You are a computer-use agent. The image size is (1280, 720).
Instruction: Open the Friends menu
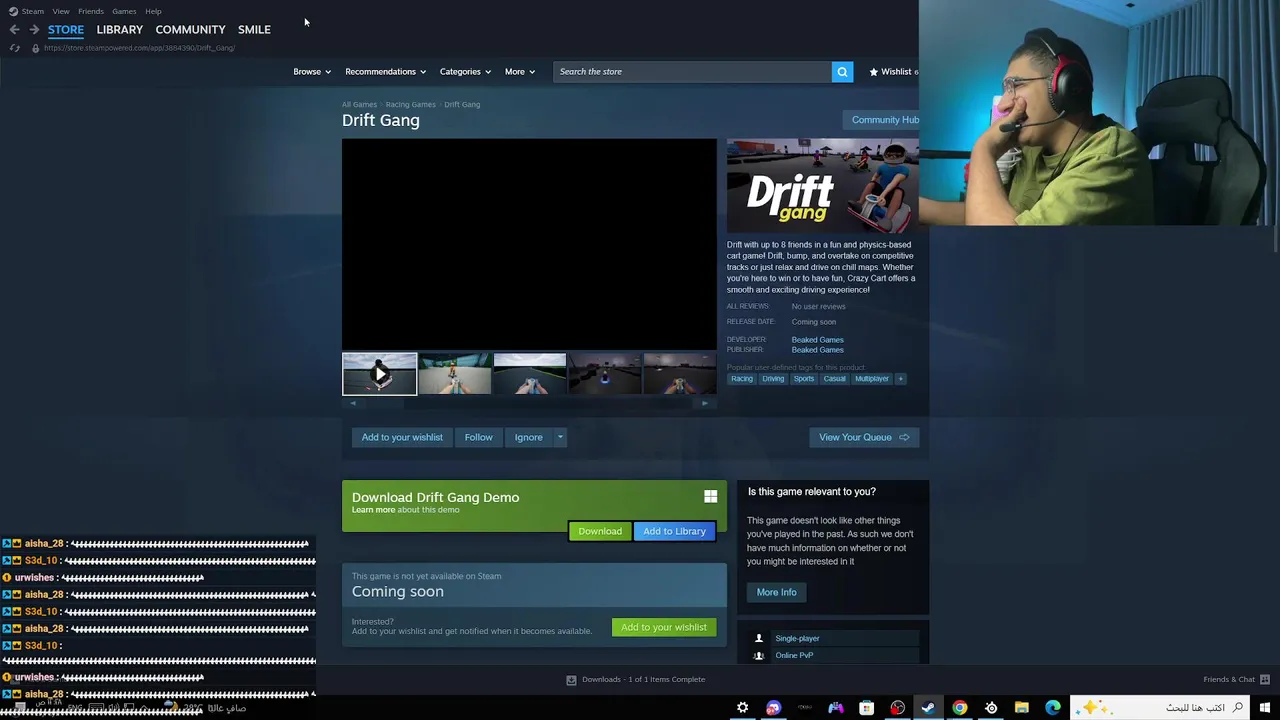[x=91, y=11]
